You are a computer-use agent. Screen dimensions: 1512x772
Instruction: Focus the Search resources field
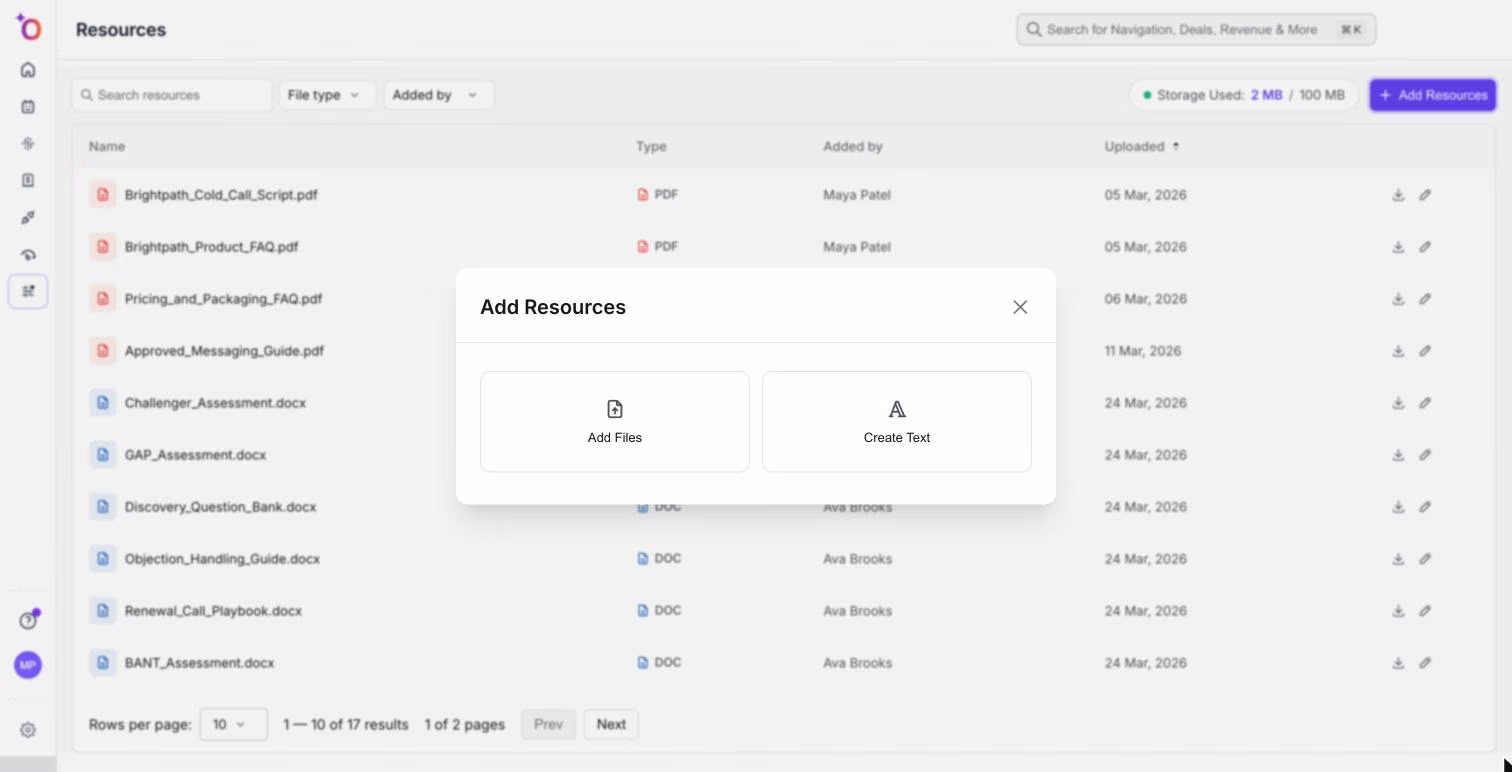(x=172, y=95)
